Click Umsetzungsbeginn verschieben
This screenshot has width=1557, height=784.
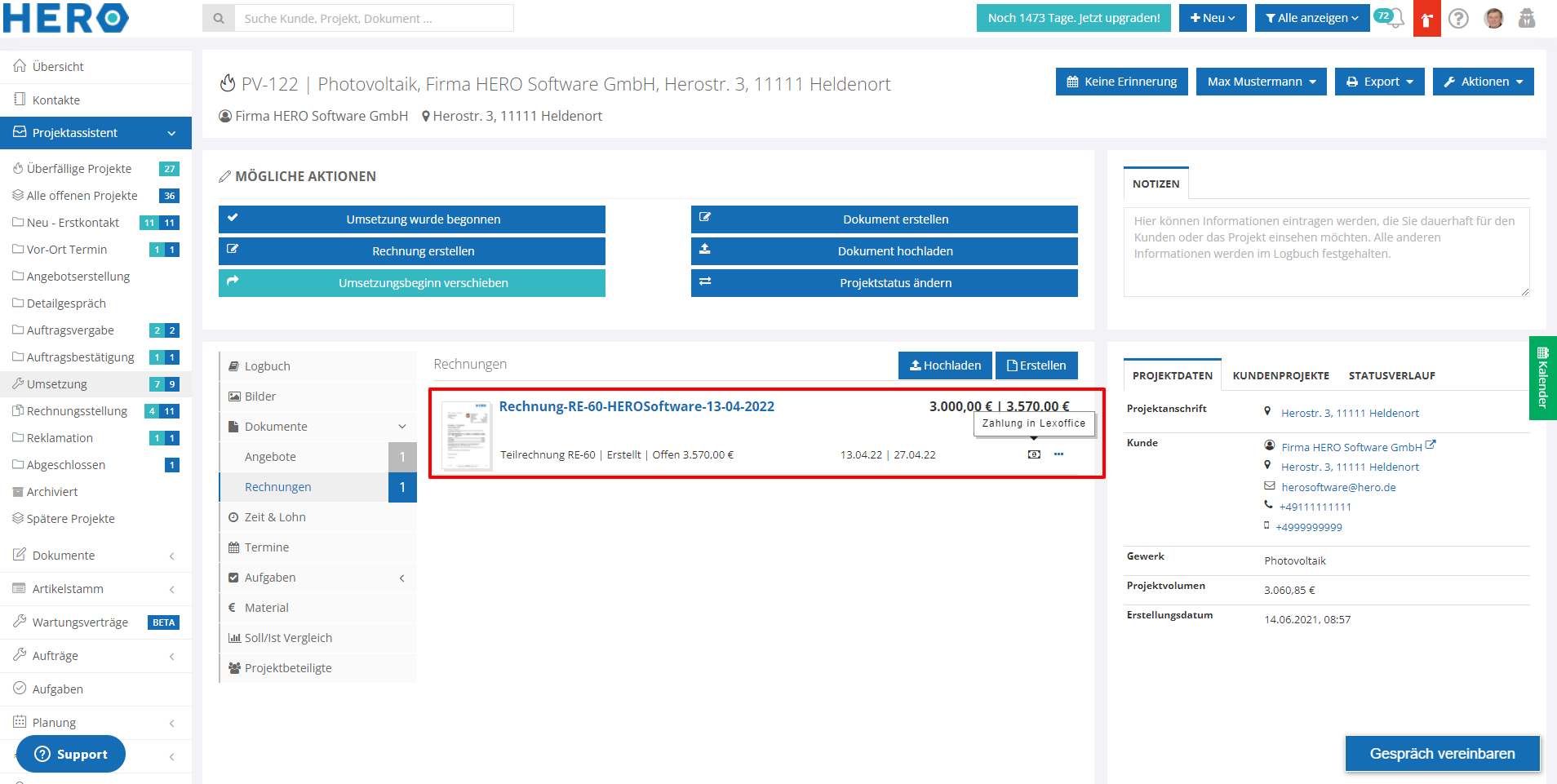click(x=412, y=283)
